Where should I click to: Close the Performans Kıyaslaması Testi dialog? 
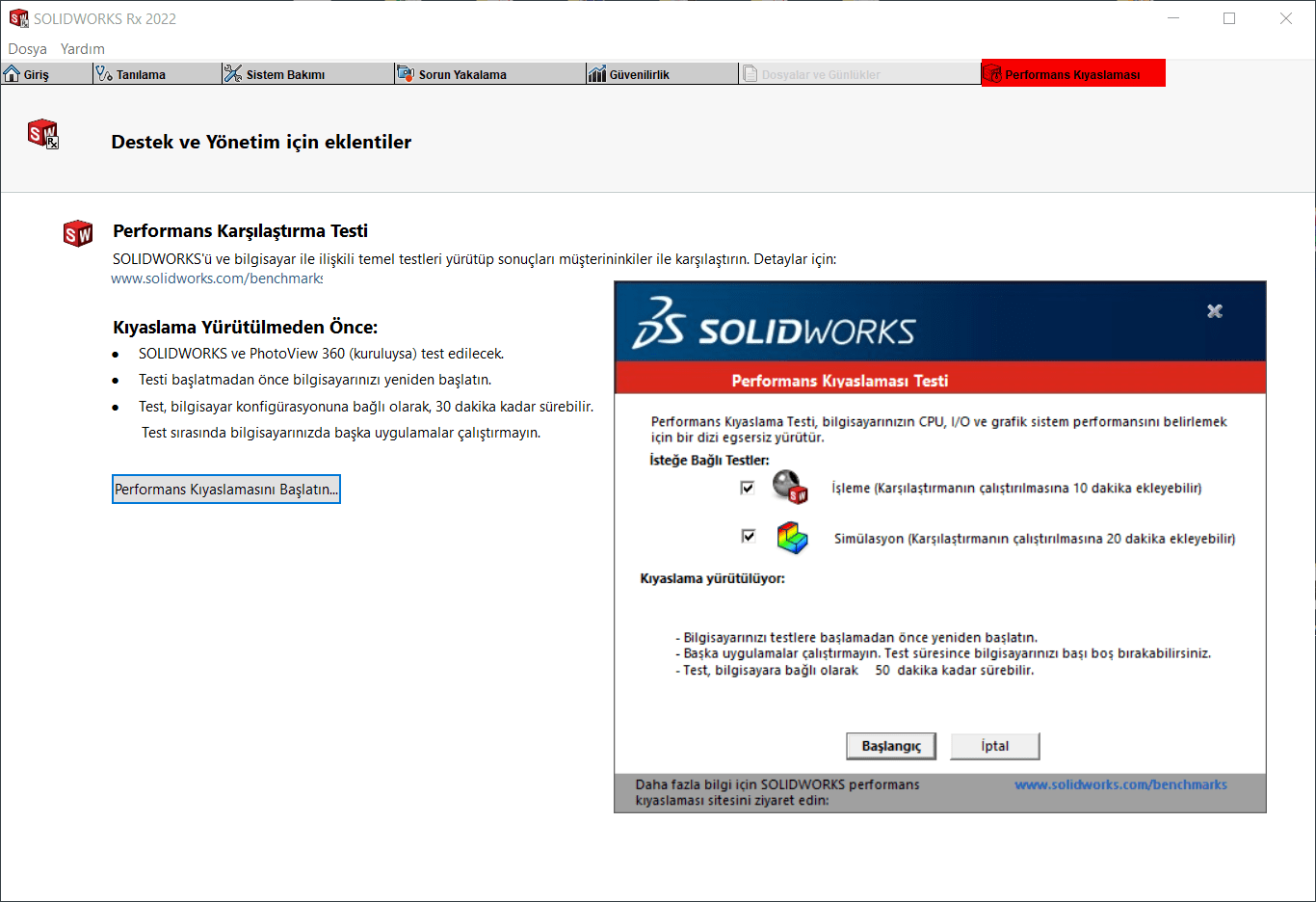[x=1215, y=310]
